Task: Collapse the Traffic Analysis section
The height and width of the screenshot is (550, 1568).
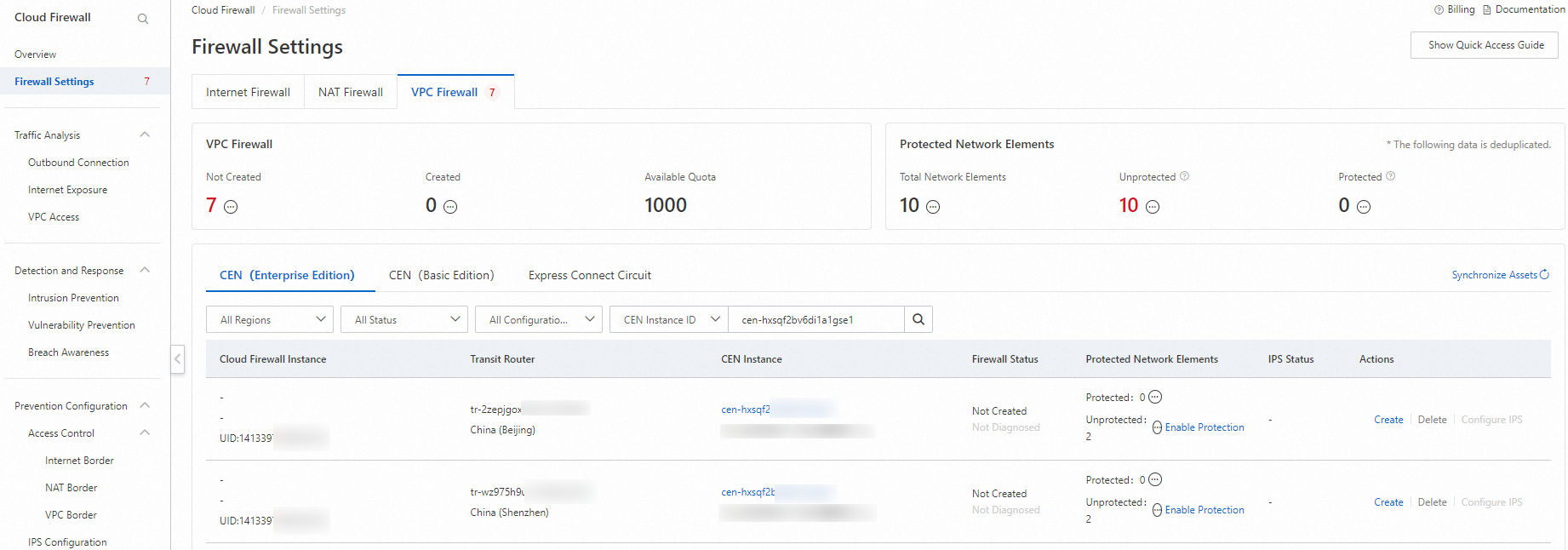Action: (x=145, y=135)
